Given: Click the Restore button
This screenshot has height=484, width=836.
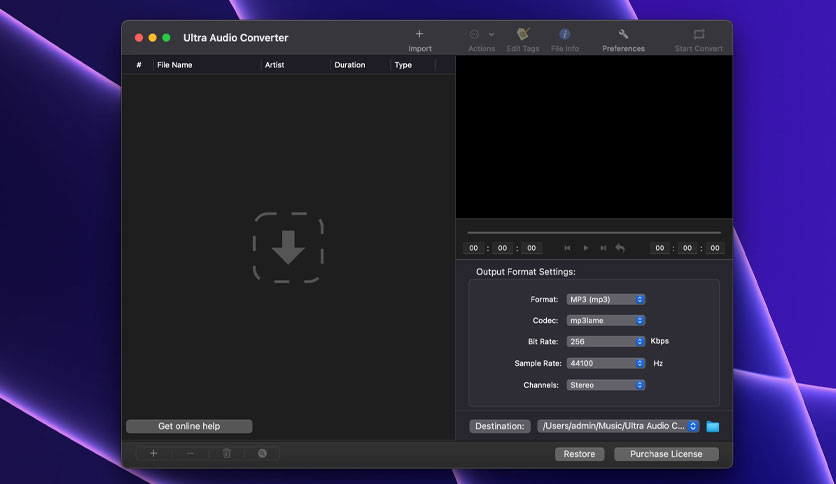Looking at the screenshot, I should tap(579, 454).
